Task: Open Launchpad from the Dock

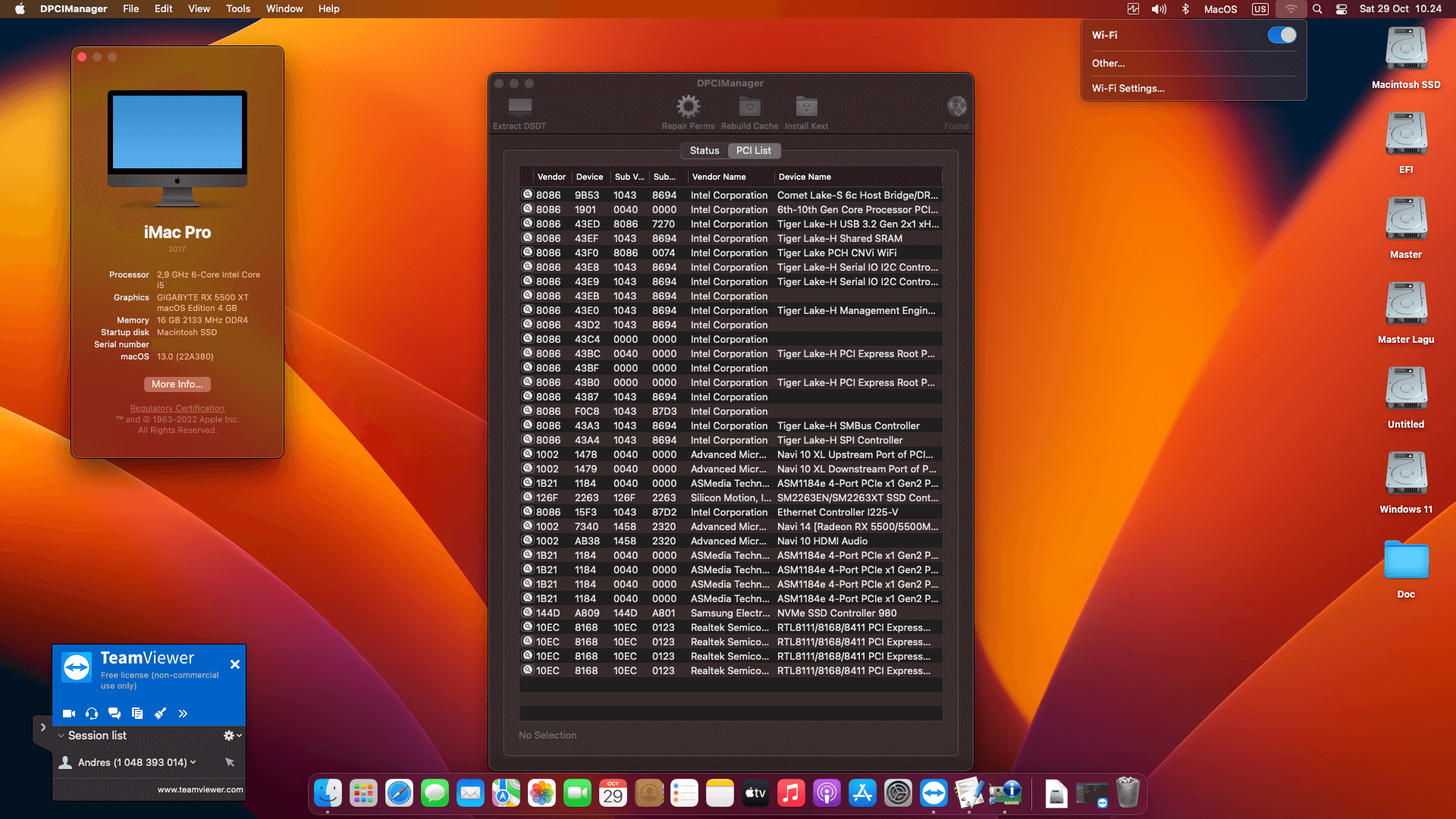Action: click(363, 793)
